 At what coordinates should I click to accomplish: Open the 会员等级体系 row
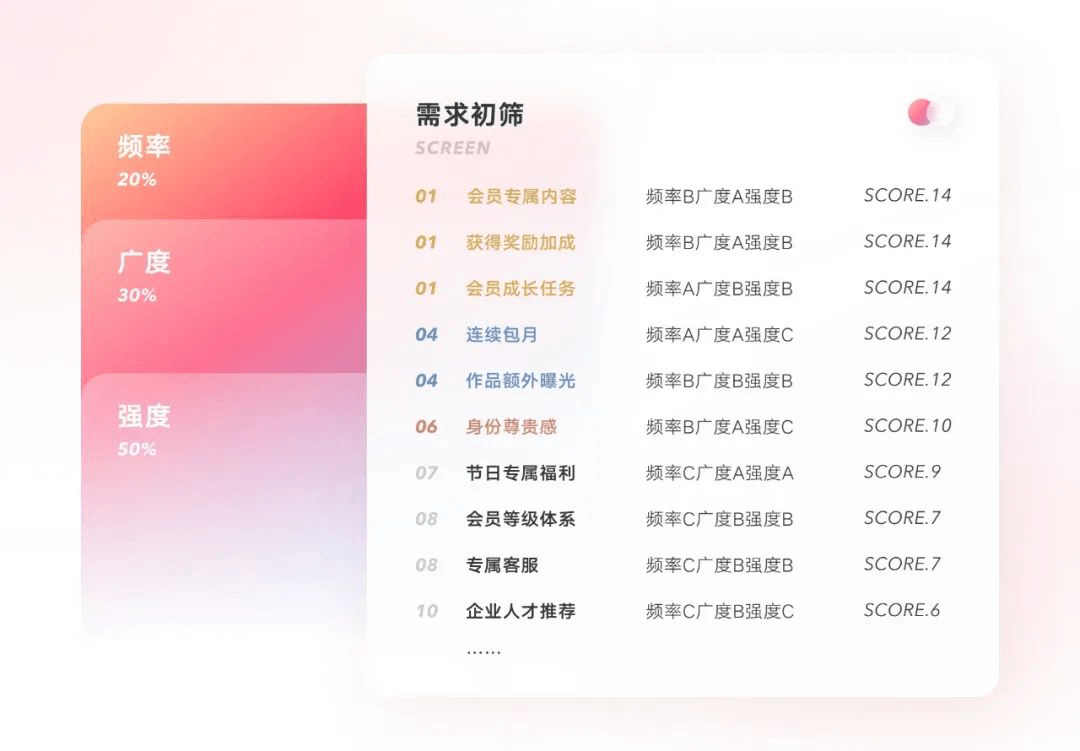pyautogui.click(x=683, y=519)
